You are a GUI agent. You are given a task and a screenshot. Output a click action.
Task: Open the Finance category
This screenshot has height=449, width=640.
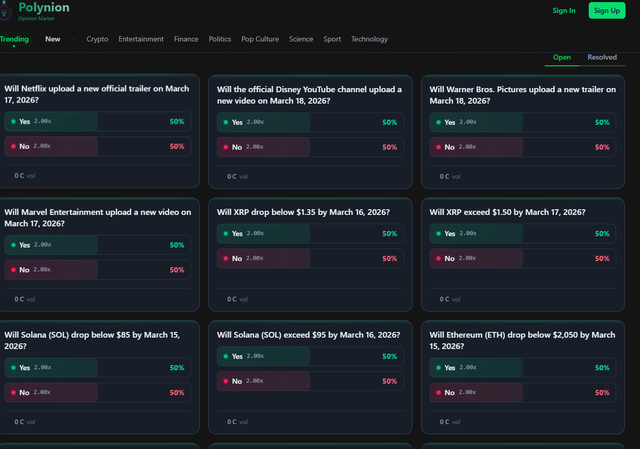(x=186, y=39)
